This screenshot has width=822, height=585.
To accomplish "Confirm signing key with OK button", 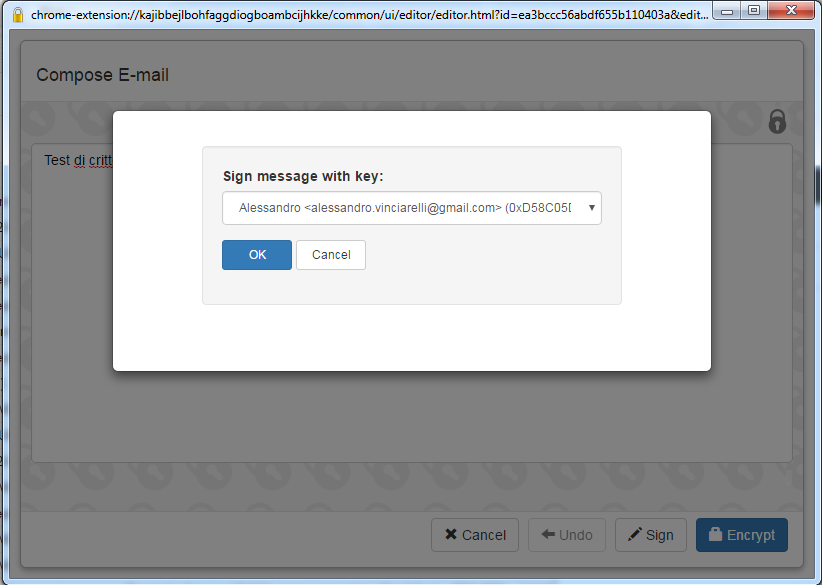I will point(257,255).
